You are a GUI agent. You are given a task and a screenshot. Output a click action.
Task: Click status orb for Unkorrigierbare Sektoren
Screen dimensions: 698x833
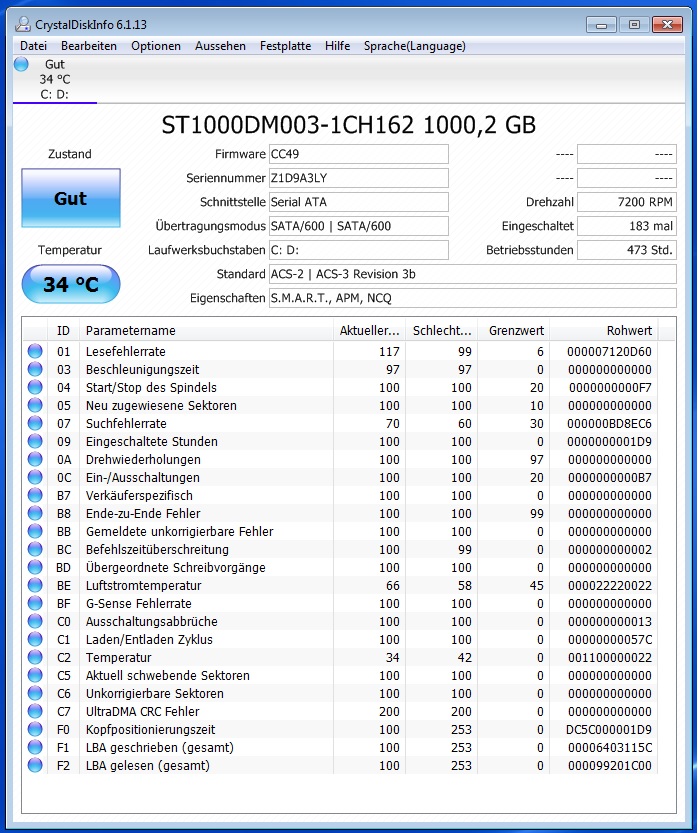(35, 694)
